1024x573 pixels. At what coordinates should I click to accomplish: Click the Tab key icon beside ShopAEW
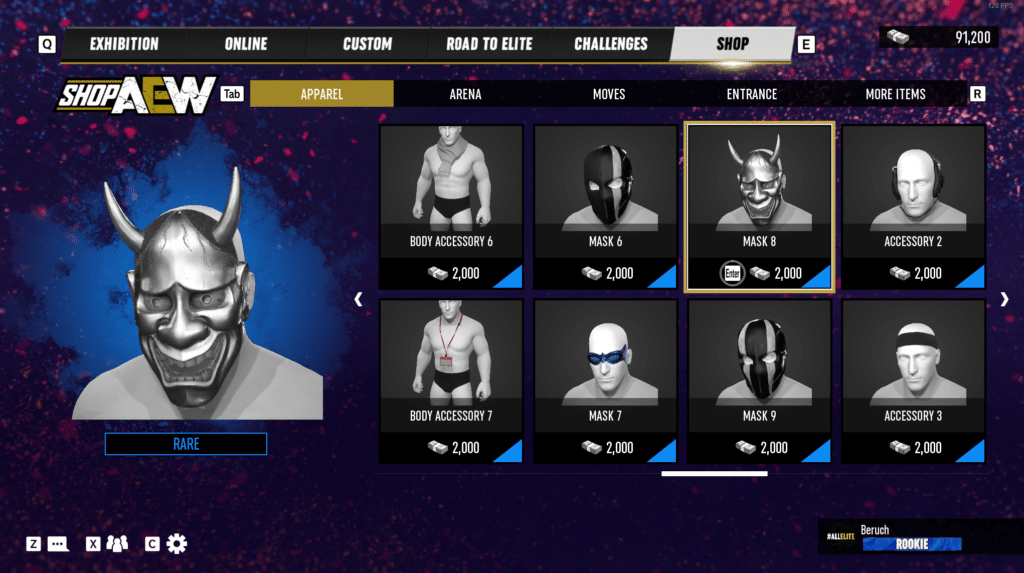point(232,94)
